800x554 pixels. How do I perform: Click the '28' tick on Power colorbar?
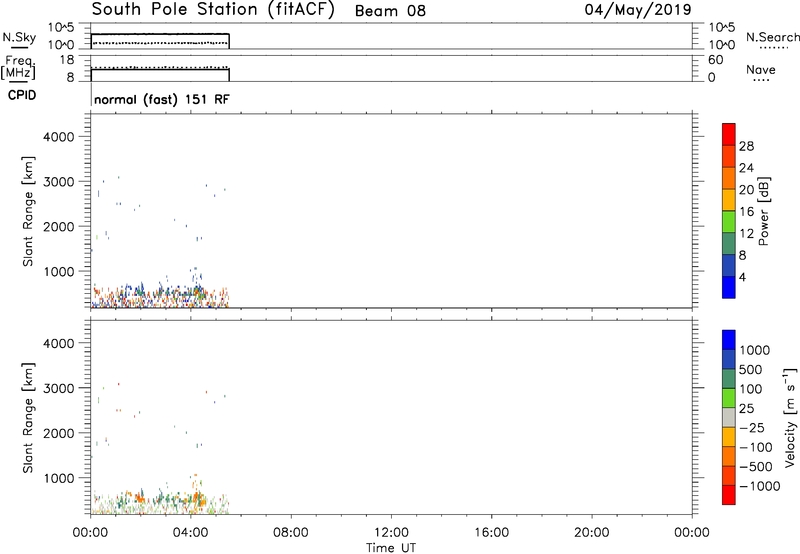coord(746,146)
